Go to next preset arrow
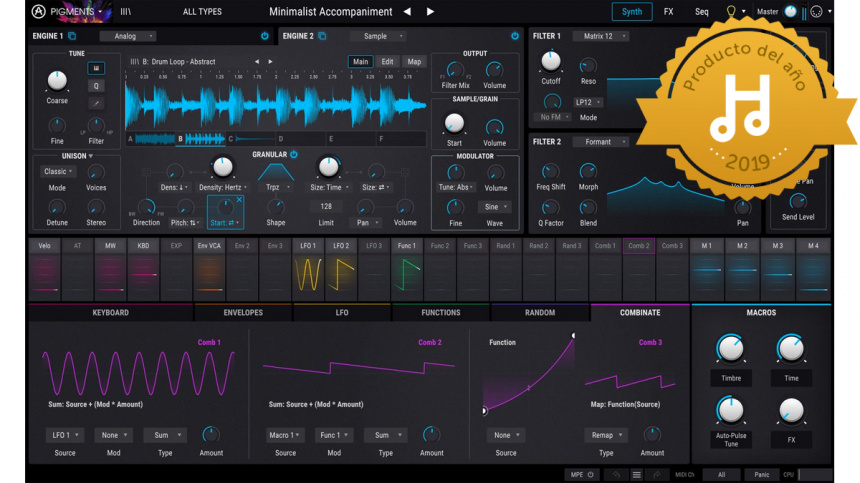The image size is (860, 483). 430,12
